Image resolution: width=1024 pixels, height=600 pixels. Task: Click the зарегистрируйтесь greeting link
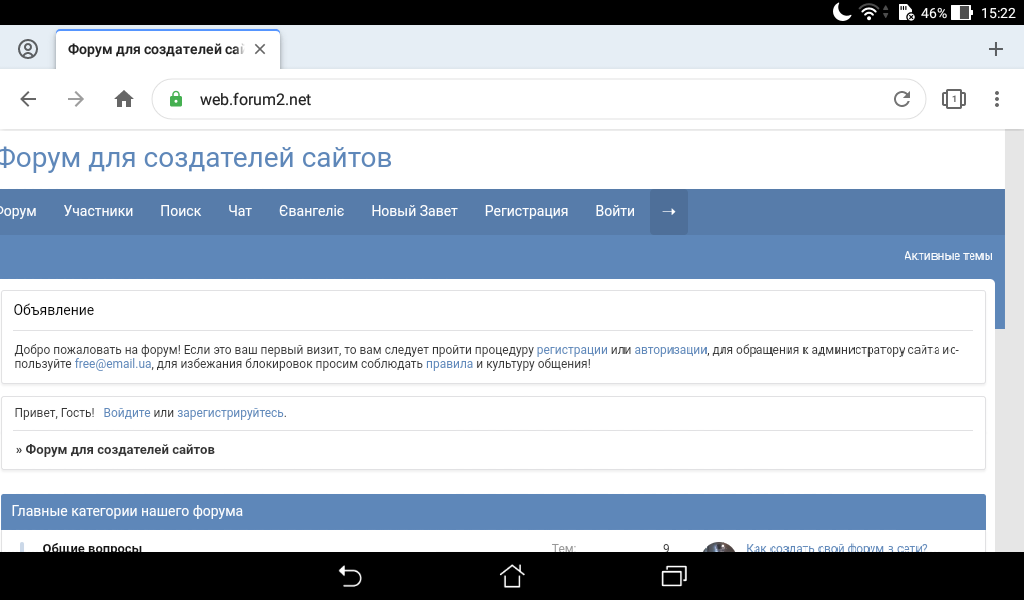point(231,413)
